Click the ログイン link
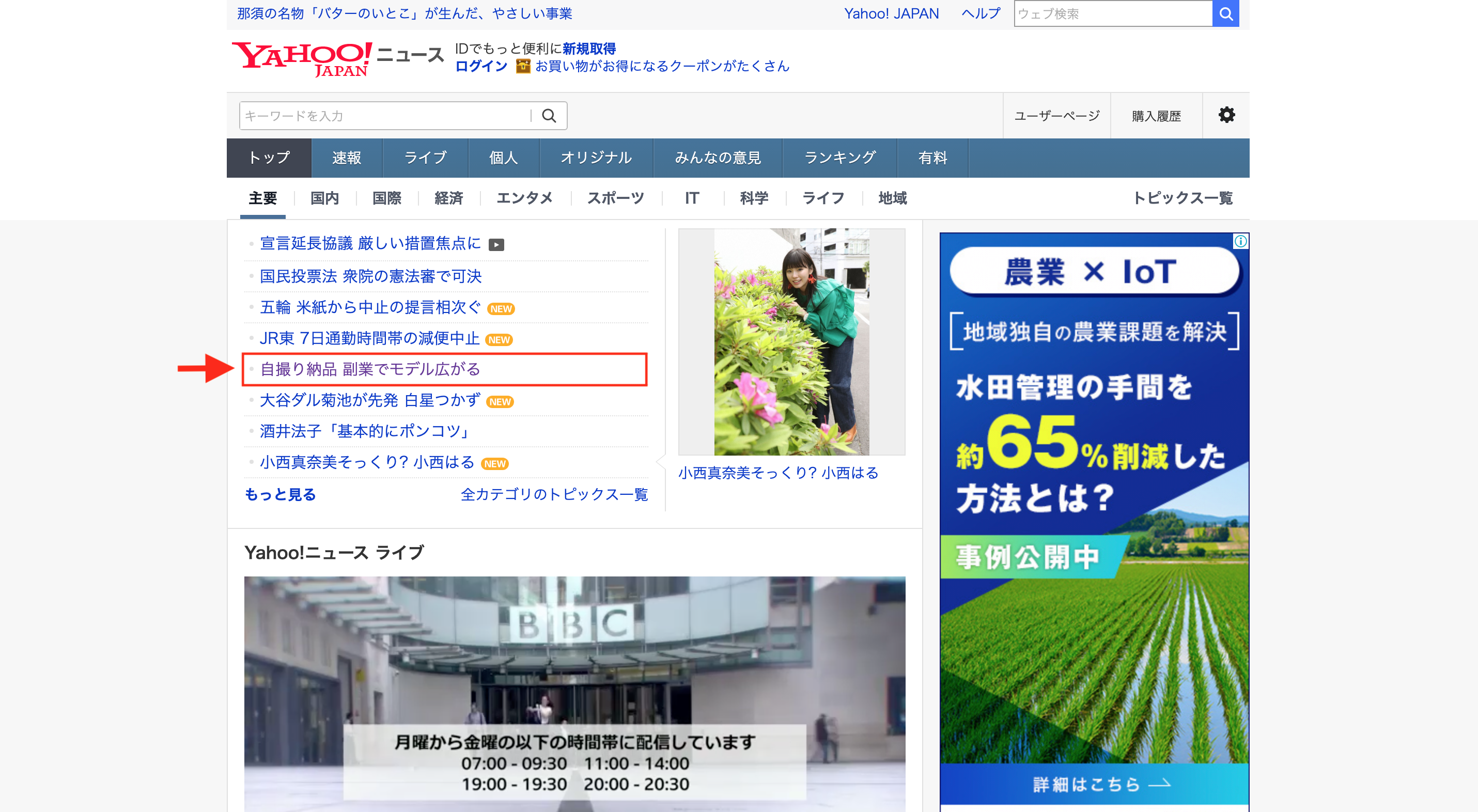Image resolution: width=1478 pixels, height=812 pixels. [x=481, y=66]
